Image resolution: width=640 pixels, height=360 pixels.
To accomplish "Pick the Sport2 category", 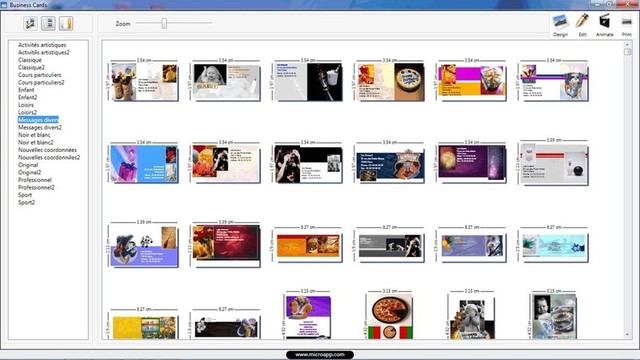I will 27,202.
